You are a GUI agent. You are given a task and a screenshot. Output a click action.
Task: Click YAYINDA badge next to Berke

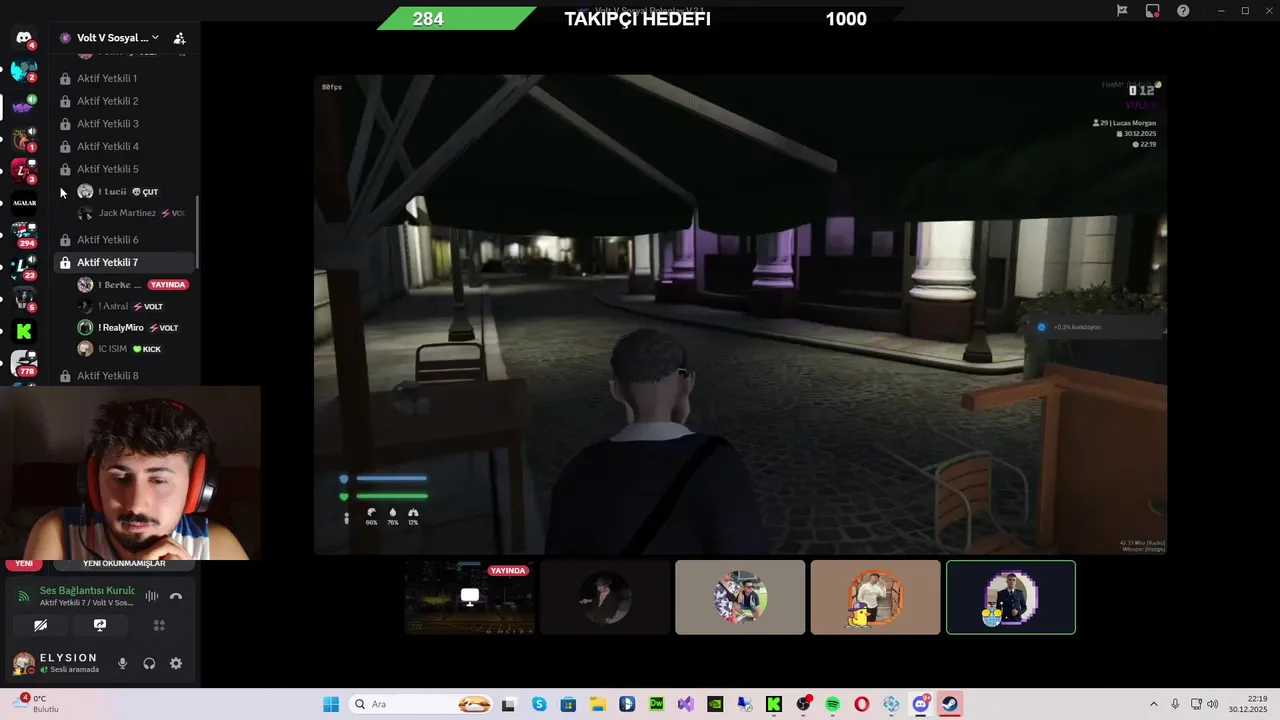point(167,285)
